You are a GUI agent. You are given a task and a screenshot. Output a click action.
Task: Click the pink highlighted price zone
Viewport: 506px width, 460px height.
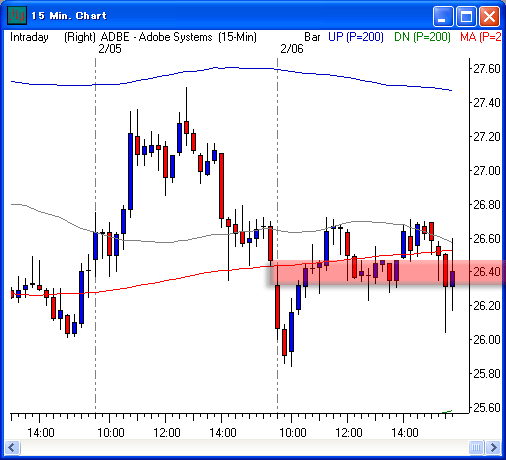387,272
